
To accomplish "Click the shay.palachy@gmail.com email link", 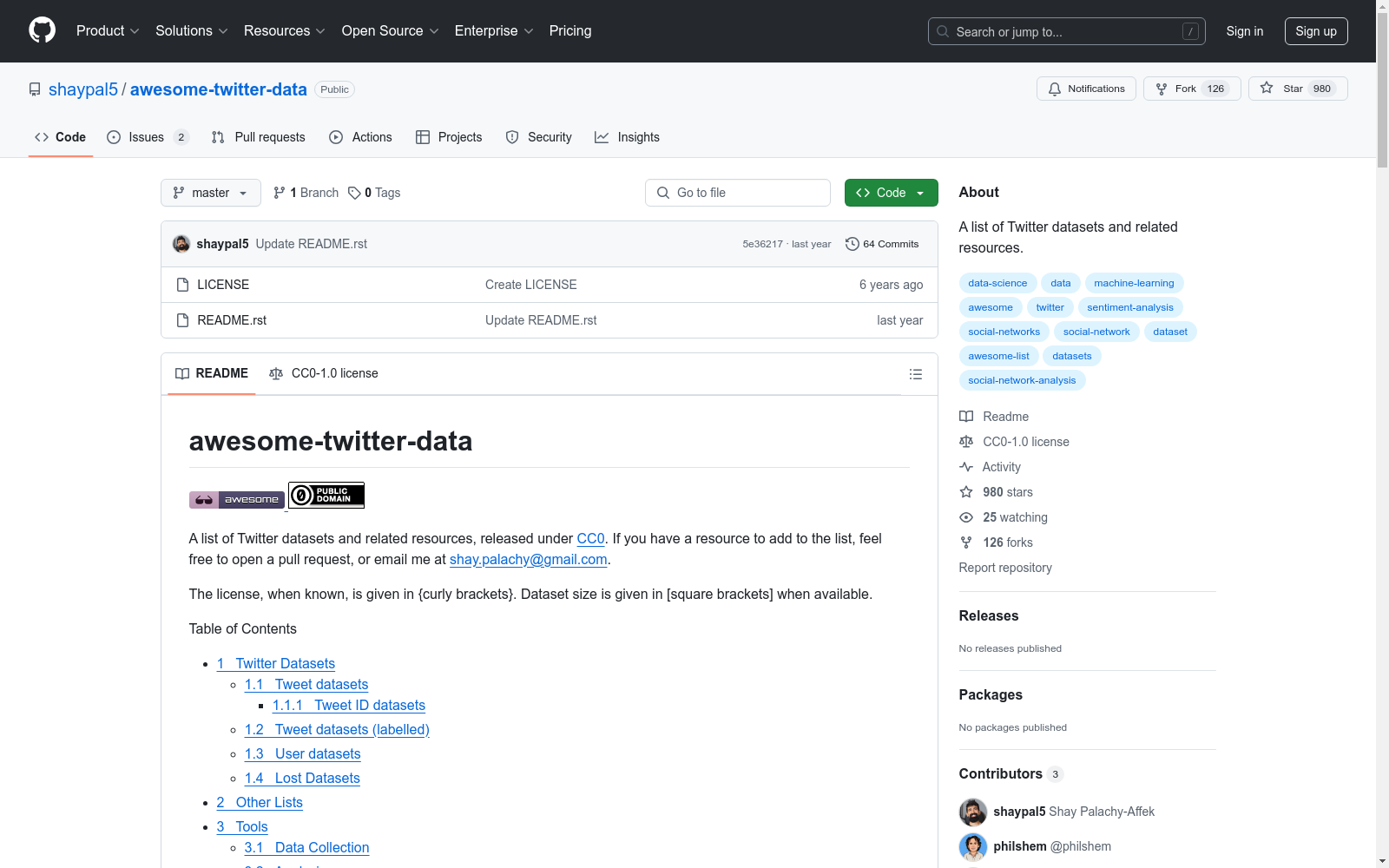I will [x=528, y=559].
